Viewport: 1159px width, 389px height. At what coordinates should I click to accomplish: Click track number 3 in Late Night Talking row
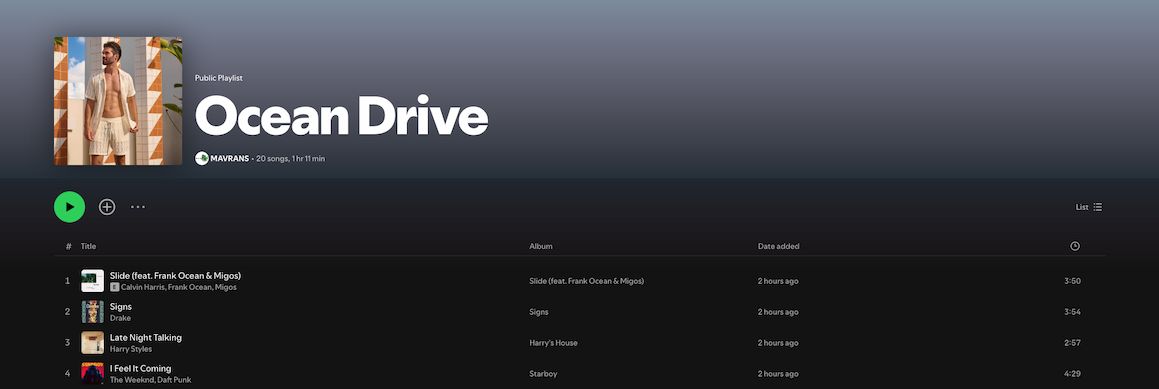point(67,343)
